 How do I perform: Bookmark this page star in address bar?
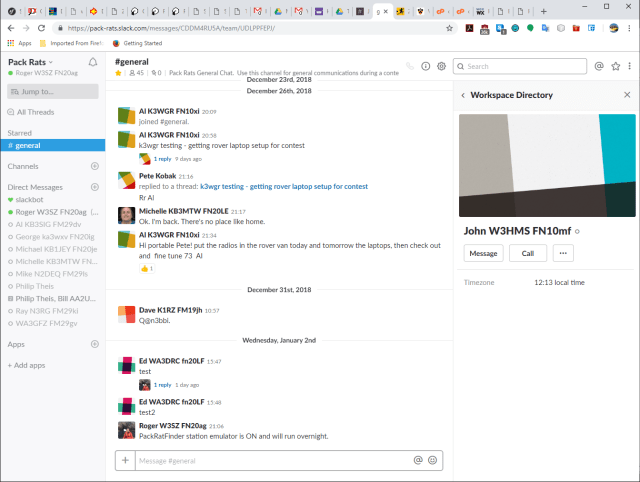449,28
